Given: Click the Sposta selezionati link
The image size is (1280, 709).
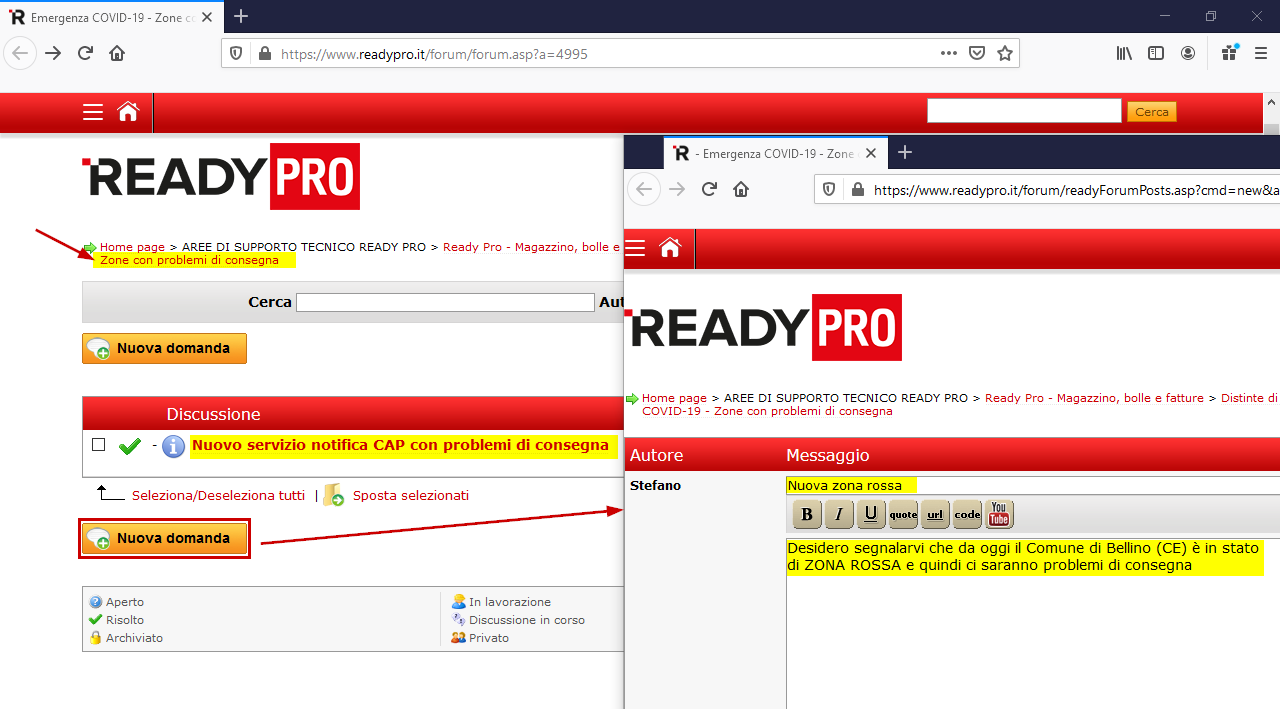Looking at the screenshot, I should point(410,495).
